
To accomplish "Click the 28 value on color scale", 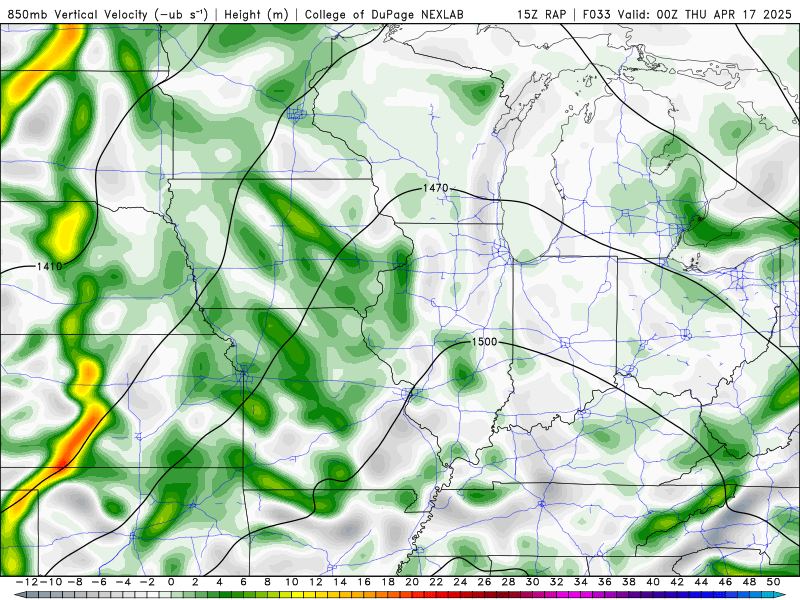I will (x=508, y=582).
